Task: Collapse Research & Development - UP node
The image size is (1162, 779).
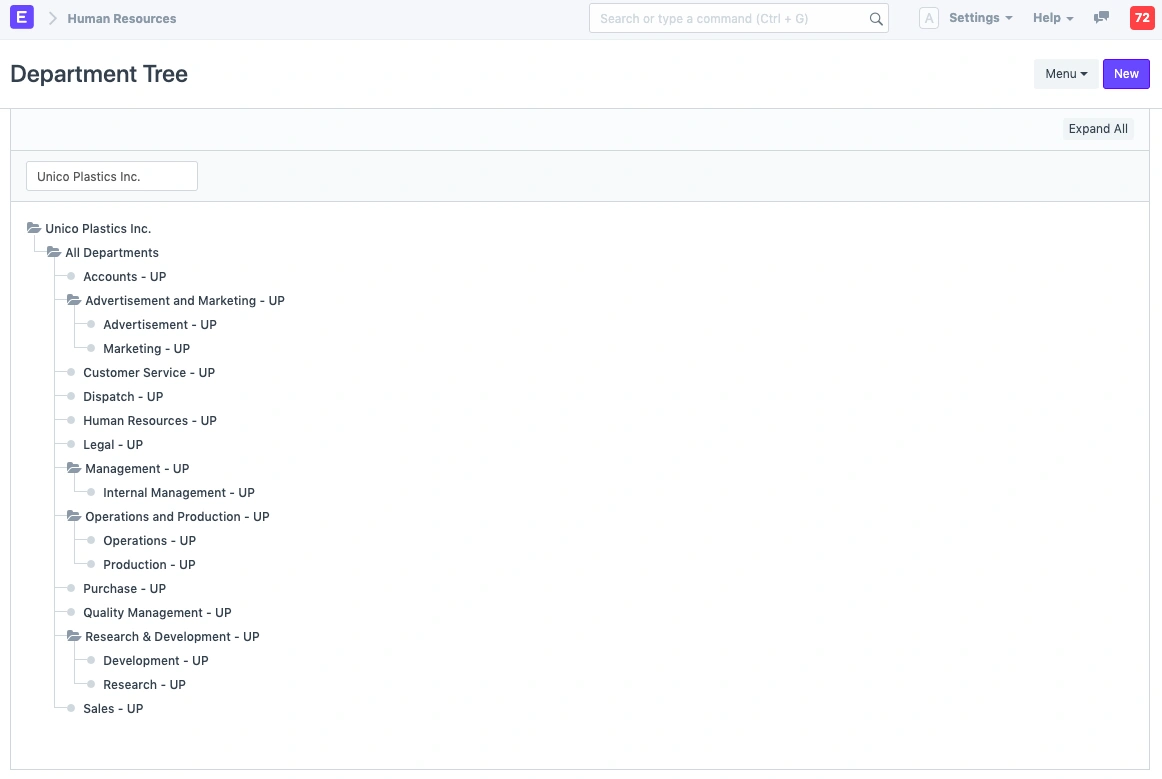Action: 74,637
